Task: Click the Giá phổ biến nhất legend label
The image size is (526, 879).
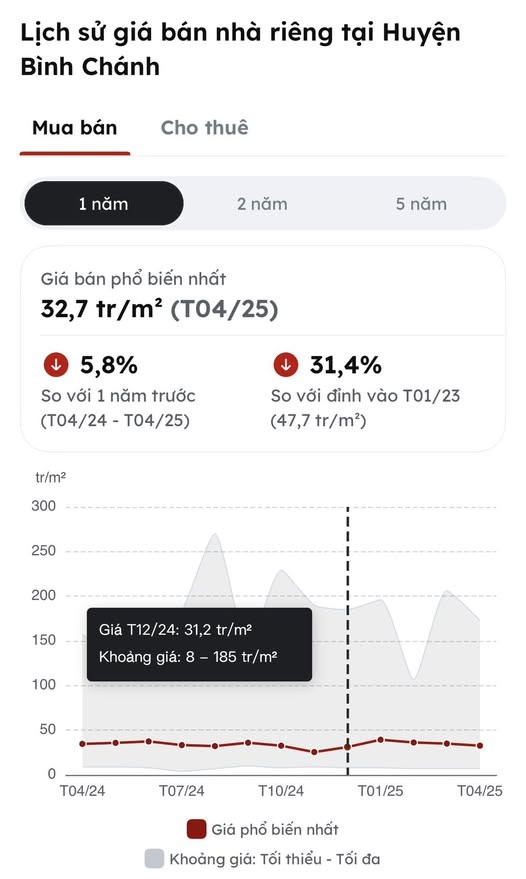Action: [275, 829]
